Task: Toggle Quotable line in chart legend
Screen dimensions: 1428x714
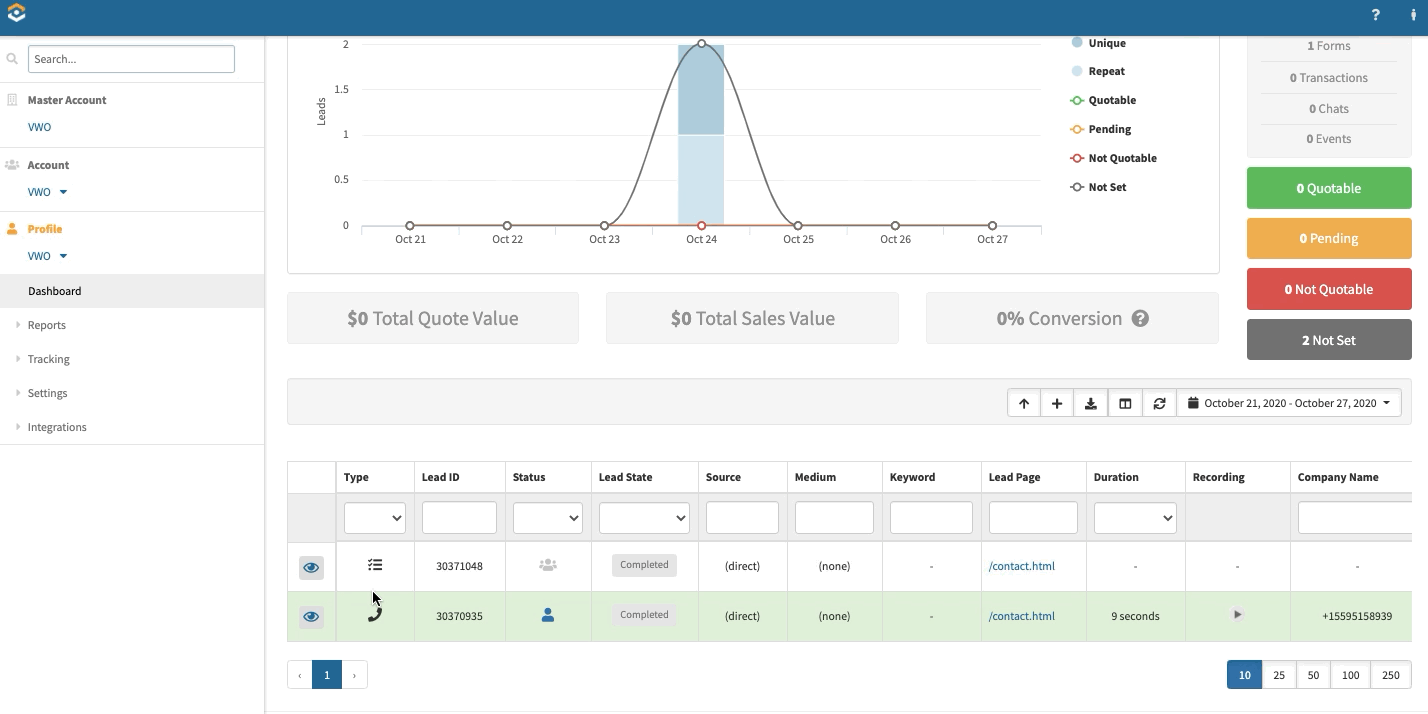Action: (x=1103, y=100)
